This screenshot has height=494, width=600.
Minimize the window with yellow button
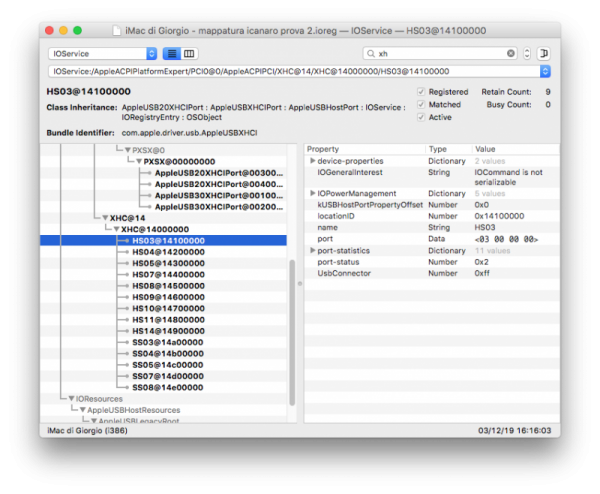pos(64,31)
